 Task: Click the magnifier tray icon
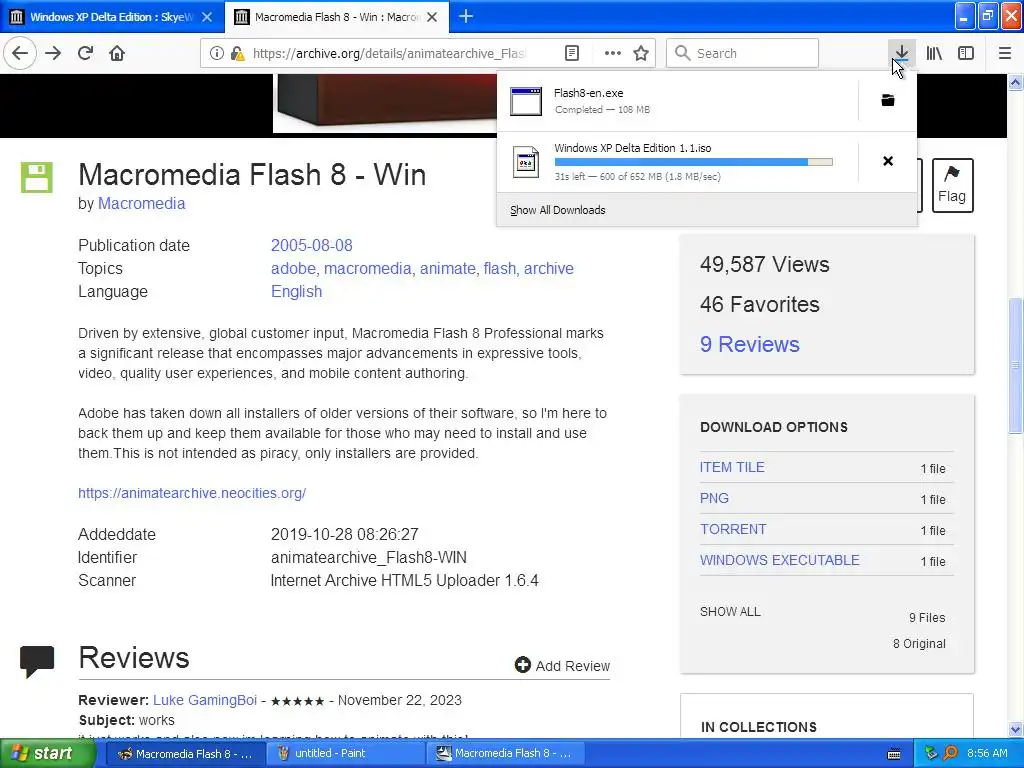950,754
